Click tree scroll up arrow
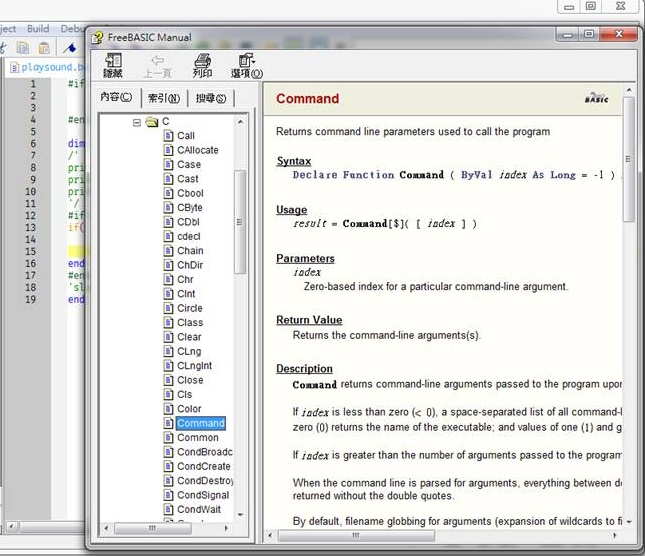This screenshot has width=645, height=556. coord(240,122)
